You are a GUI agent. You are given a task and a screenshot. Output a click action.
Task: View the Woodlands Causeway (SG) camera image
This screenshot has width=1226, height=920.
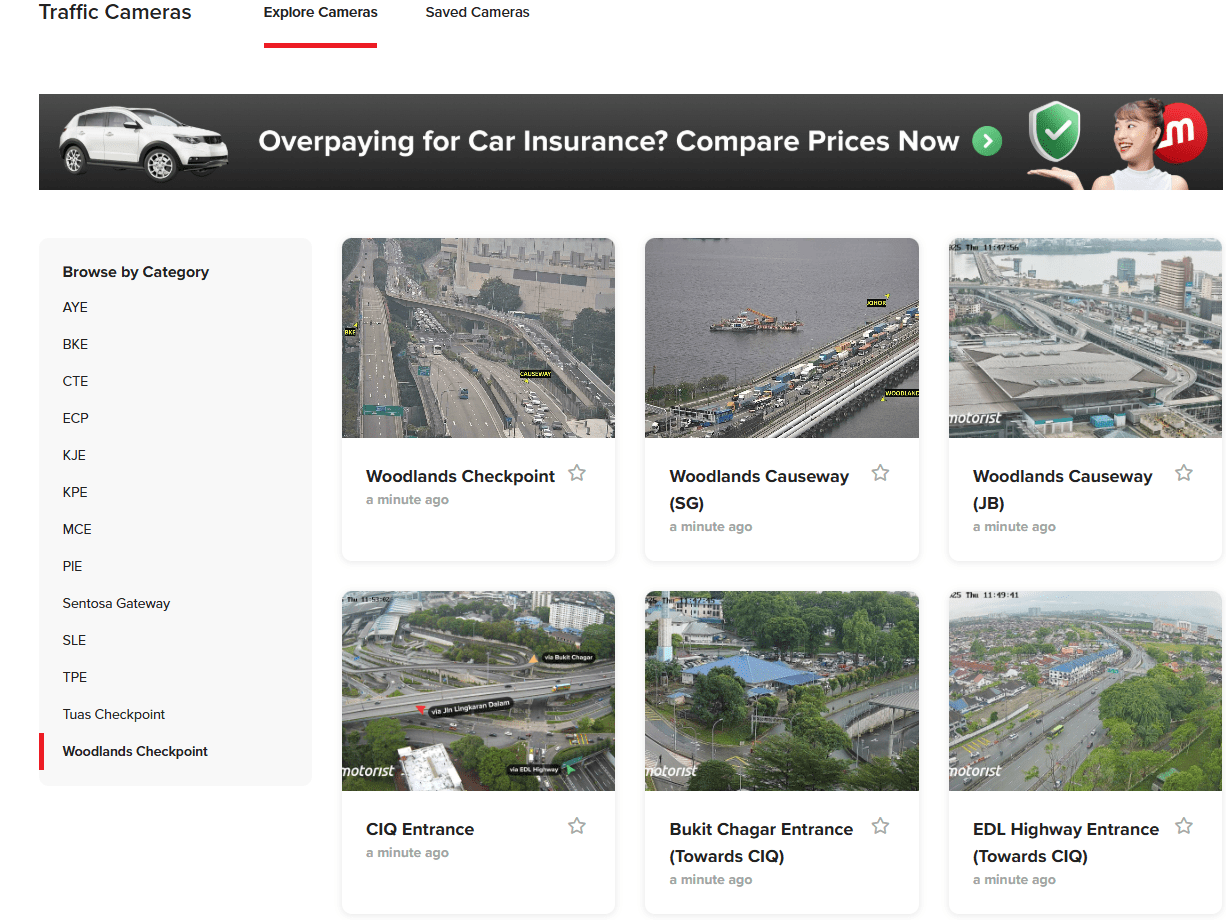(781, 338)
